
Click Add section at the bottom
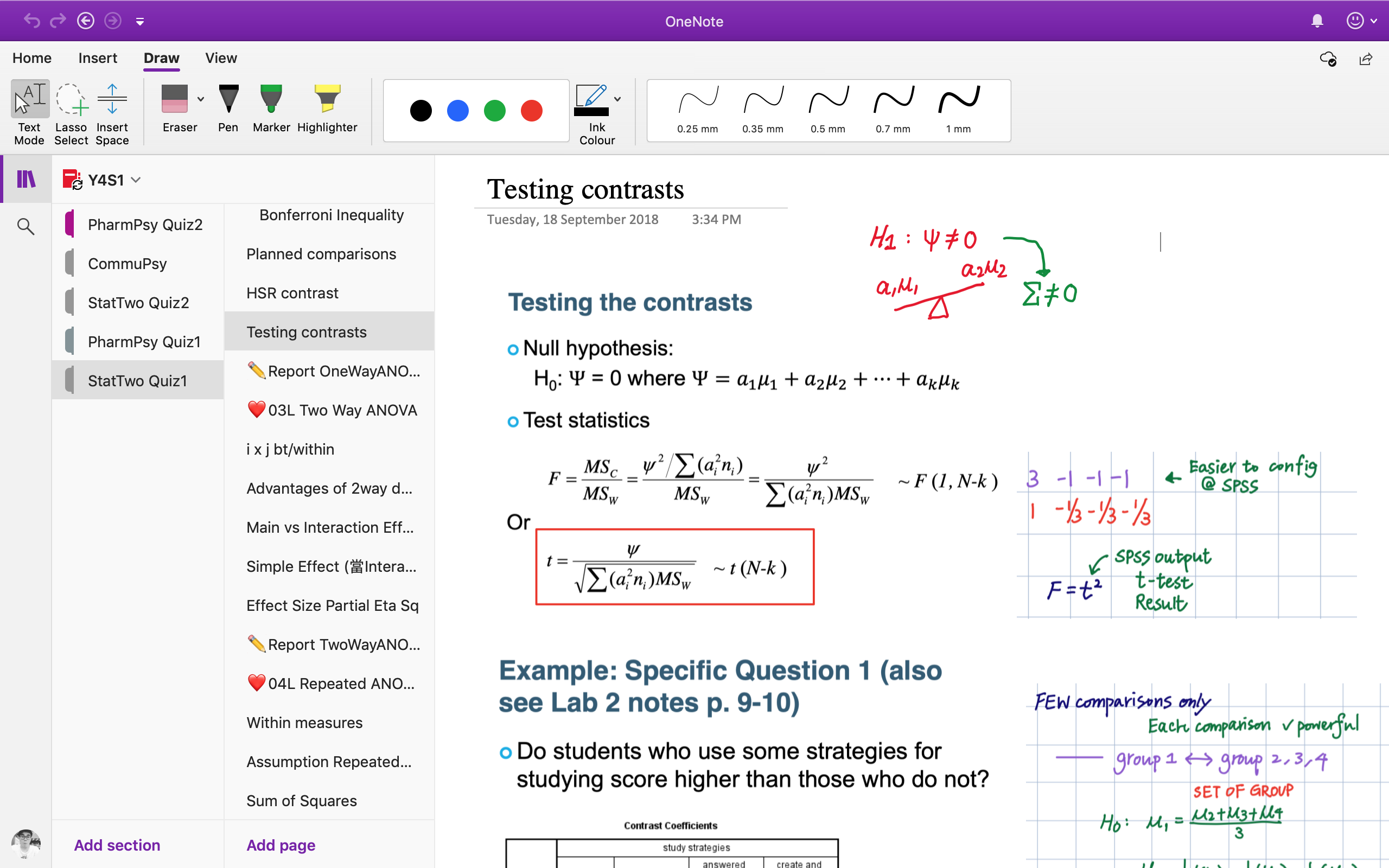pos(118,845)
